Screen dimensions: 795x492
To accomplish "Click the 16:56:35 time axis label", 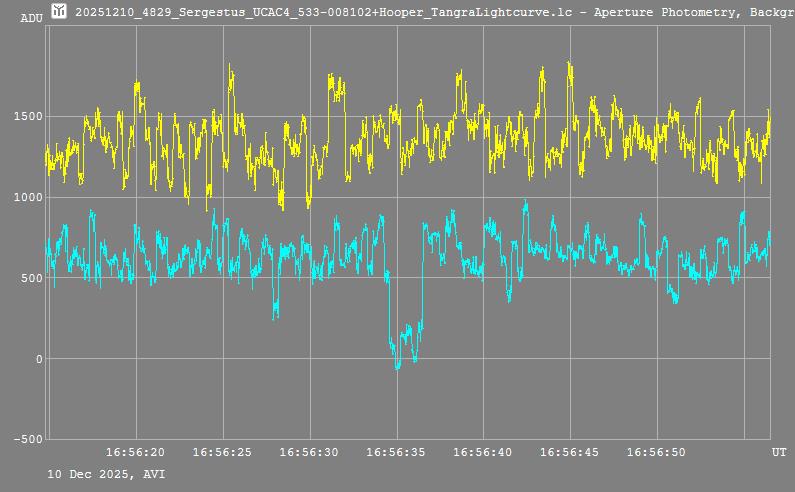I will tap(396, 453).
